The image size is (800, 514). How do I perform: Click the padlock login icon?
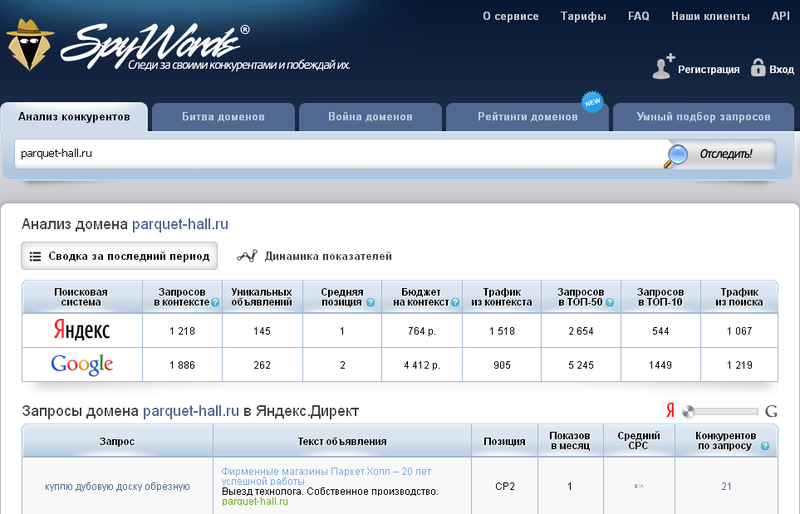[x=758, y=67]
